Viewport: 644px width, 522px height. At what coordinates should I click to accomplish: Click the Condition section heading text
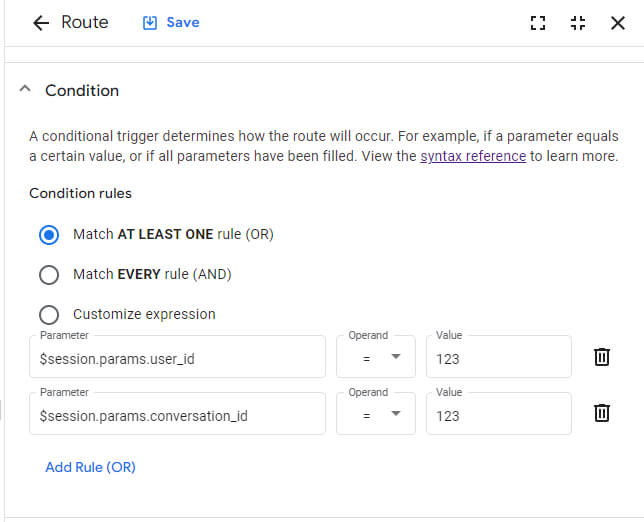coord(82,90)
